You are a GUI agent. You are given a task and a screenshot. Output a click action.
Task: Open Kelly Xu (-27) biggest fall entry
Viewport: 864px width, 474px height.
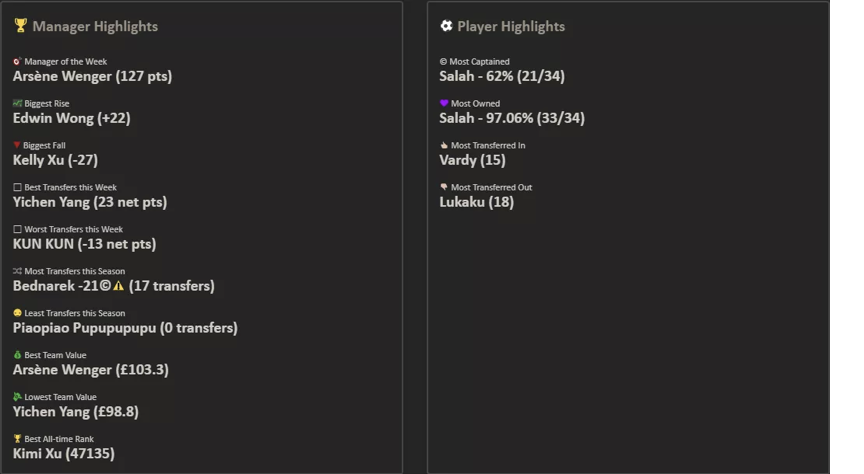(55, 160)
